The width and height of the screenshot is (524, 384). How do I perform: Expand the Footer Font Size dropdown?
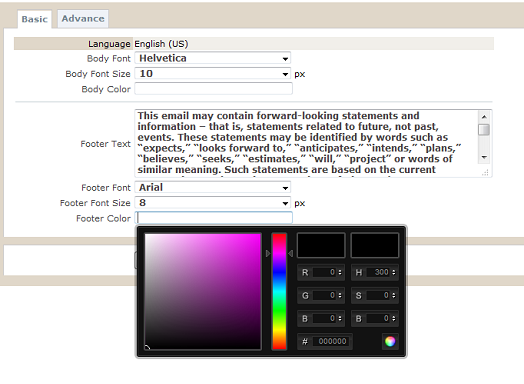point(213,203)
